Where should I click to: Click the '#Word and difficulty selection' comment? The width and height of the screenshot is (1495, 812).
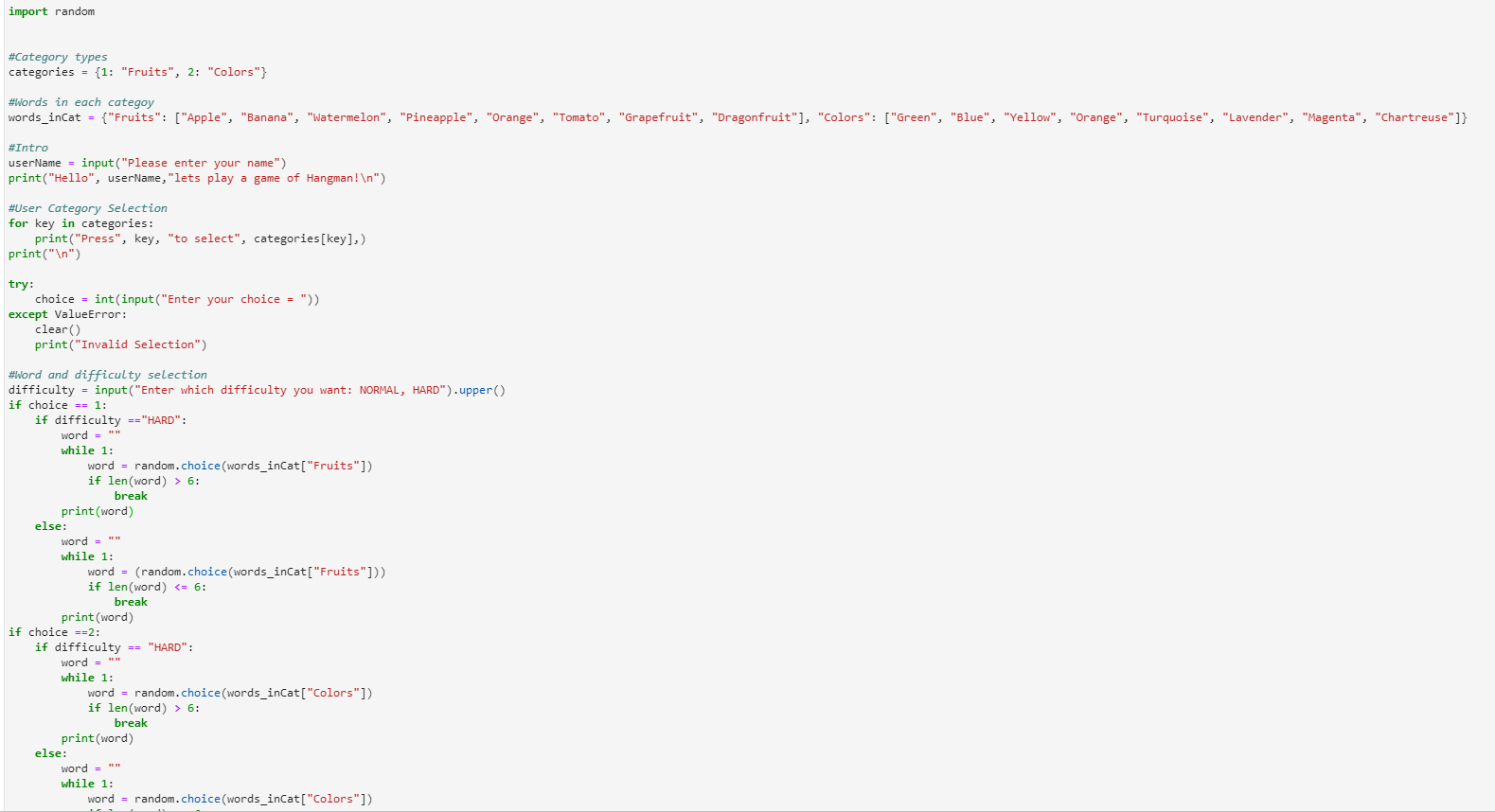click(108, 375)
